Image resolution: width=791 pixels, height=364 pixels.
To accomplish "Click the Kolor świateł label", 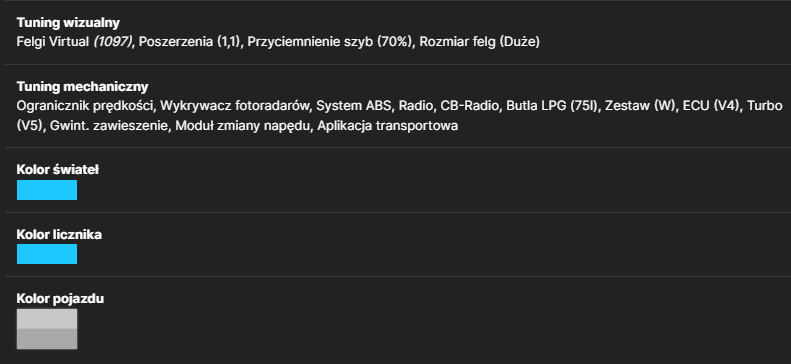I will coord(58,170).
